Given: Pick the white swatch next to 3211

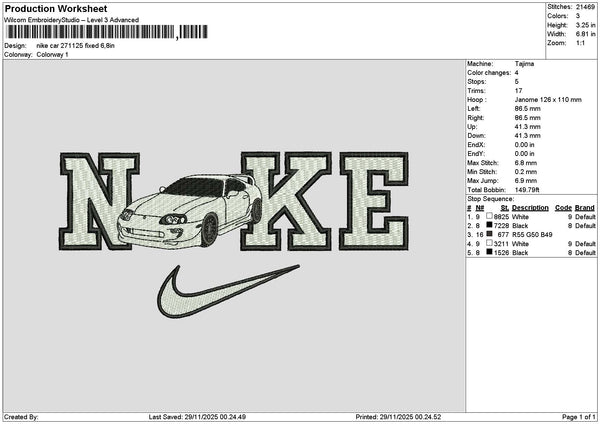Looking at the screenshot, I should pos(489,243).
